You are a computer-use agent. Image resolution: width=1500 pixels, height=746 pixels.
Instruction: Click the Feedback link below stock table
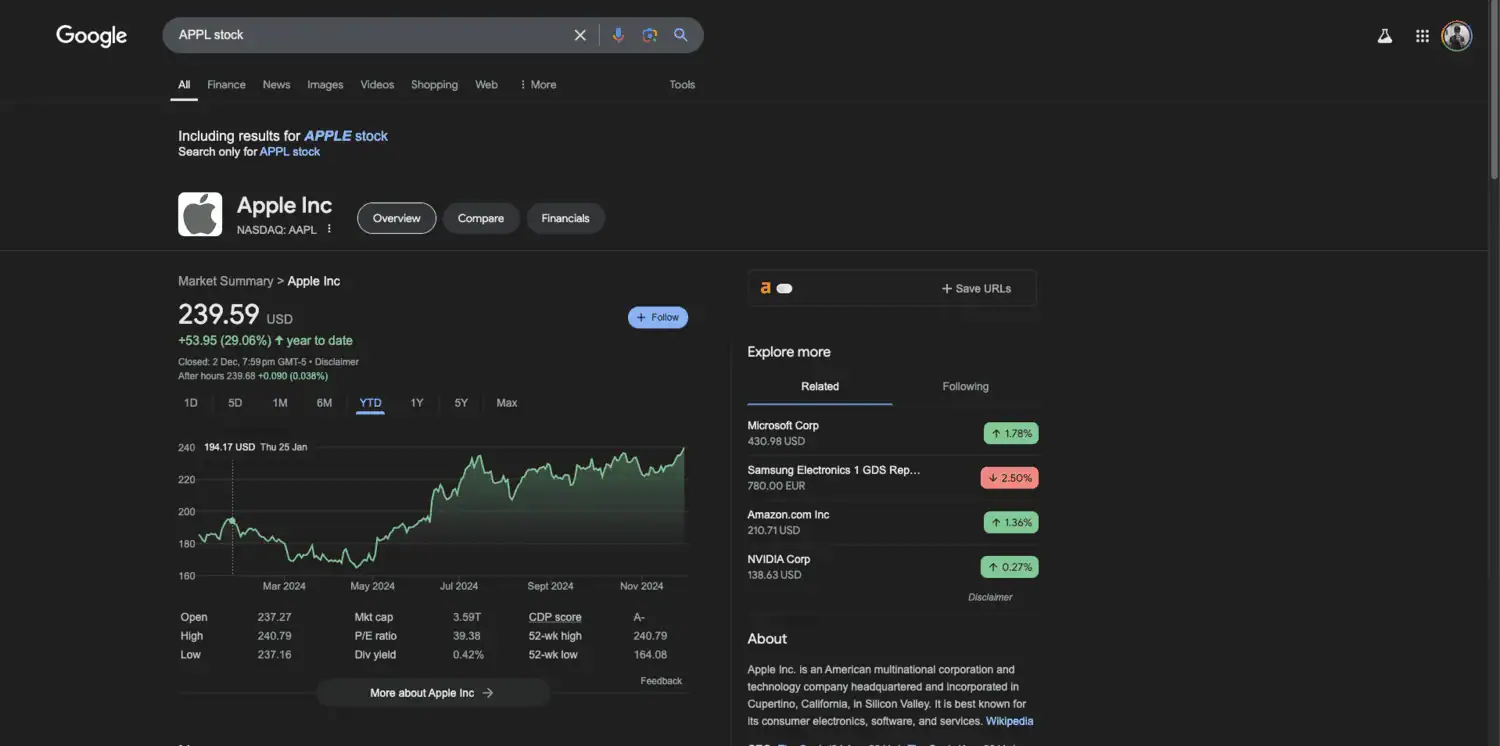point(661,681)
